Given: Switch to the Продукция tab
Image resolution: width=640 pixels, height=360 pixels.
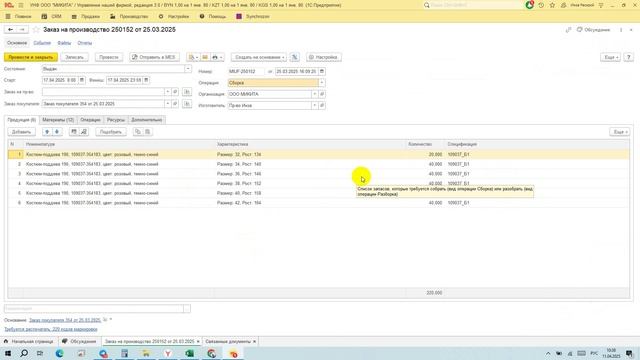Looking at the screenshot, I should click(x=22, y=120).
